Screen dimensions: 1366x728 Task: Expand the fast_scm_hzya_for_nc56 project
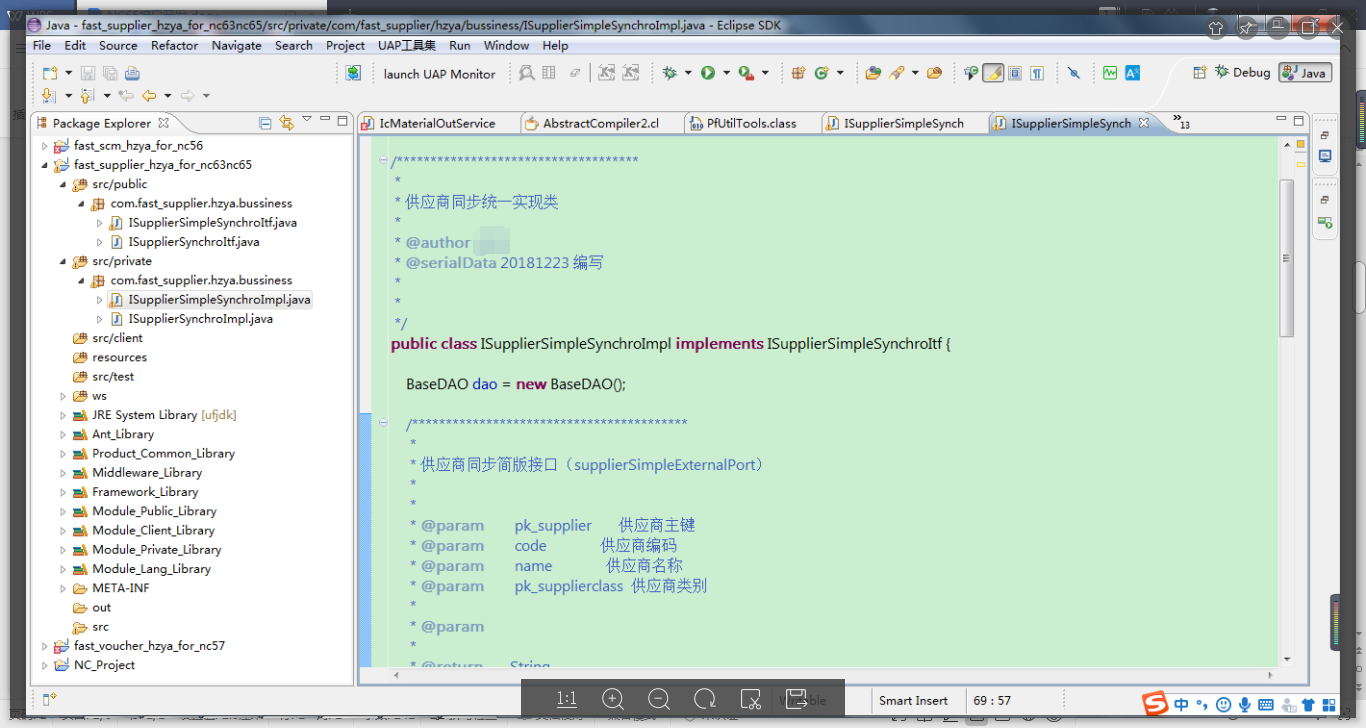click(45, 146)
